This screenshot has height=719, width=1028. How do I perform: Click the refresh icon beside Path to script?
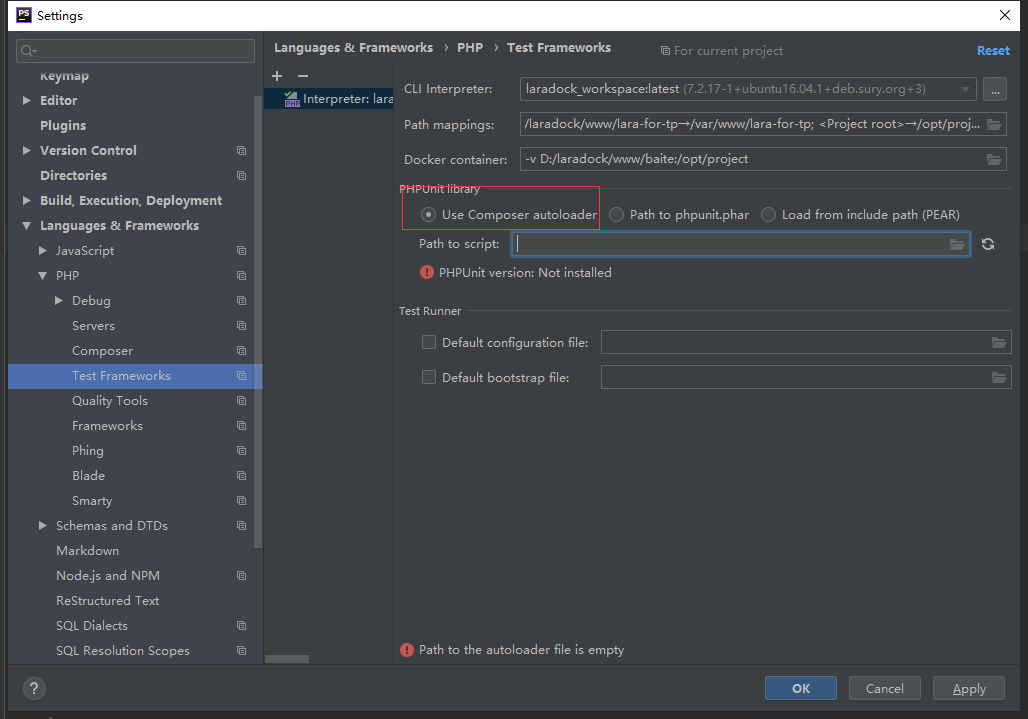[988, 244]
